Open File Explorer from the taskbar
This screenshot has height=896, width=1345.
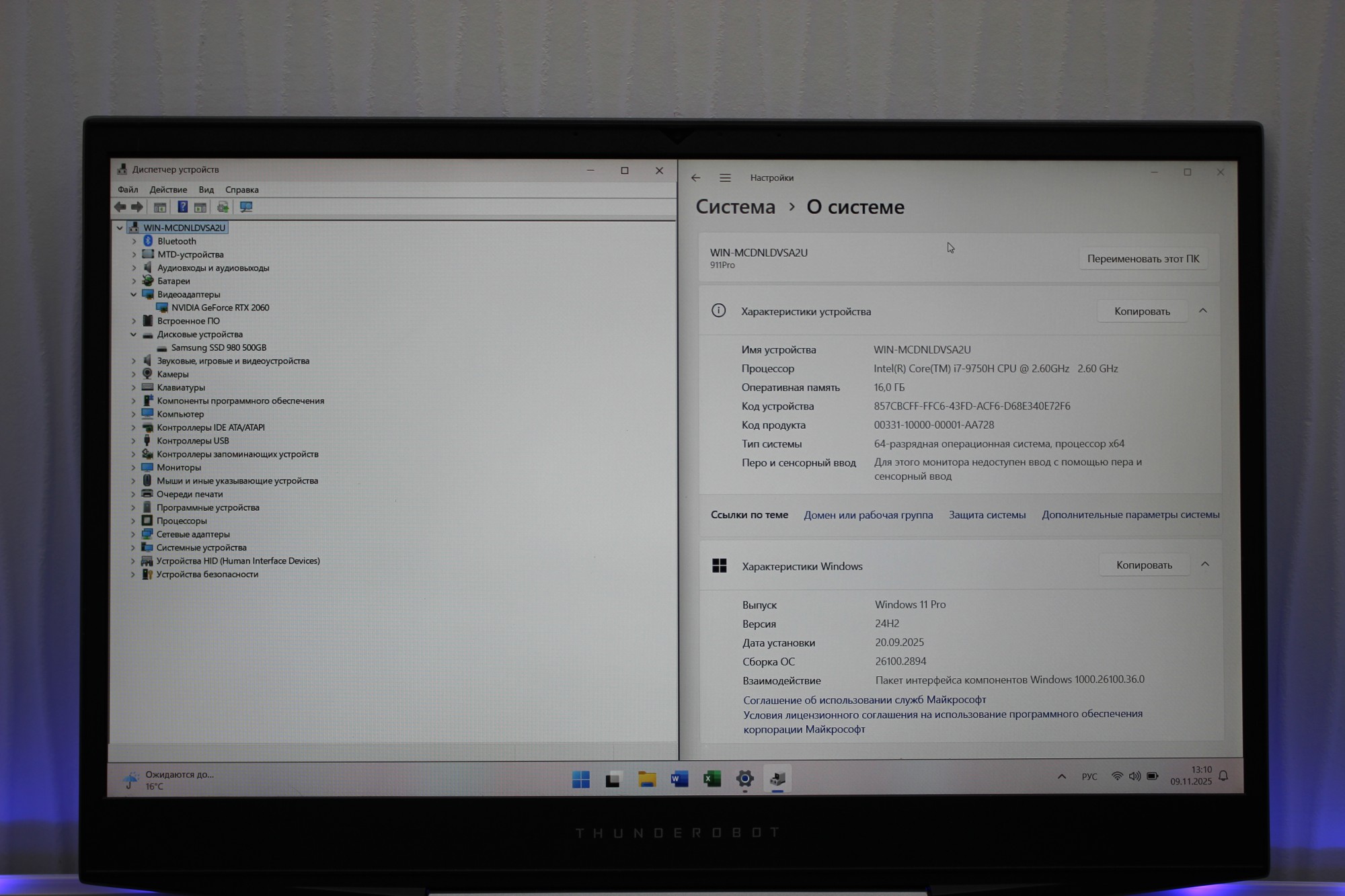pos(647,779)
